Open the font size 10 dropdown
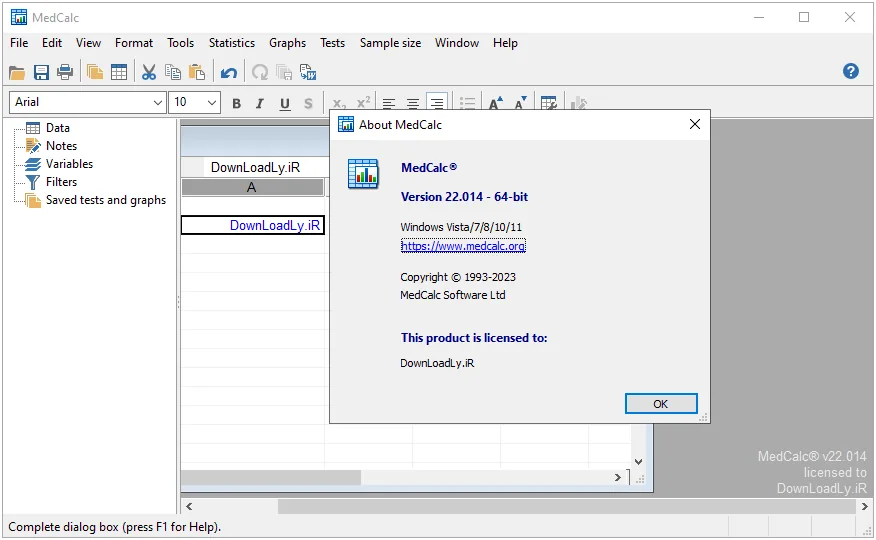Image resolution: width=876 pixels, height=540 pixels. click(x=212, y=102)
